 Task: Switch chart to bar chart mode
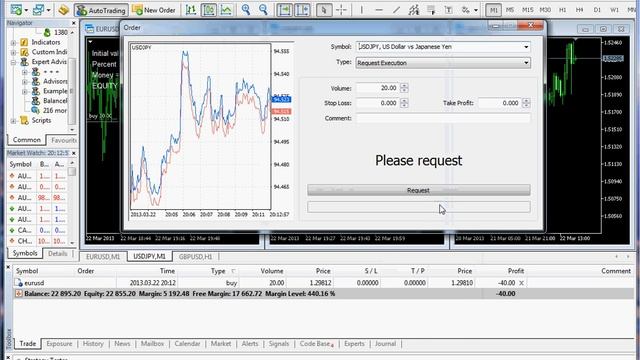tap(191, 10)
